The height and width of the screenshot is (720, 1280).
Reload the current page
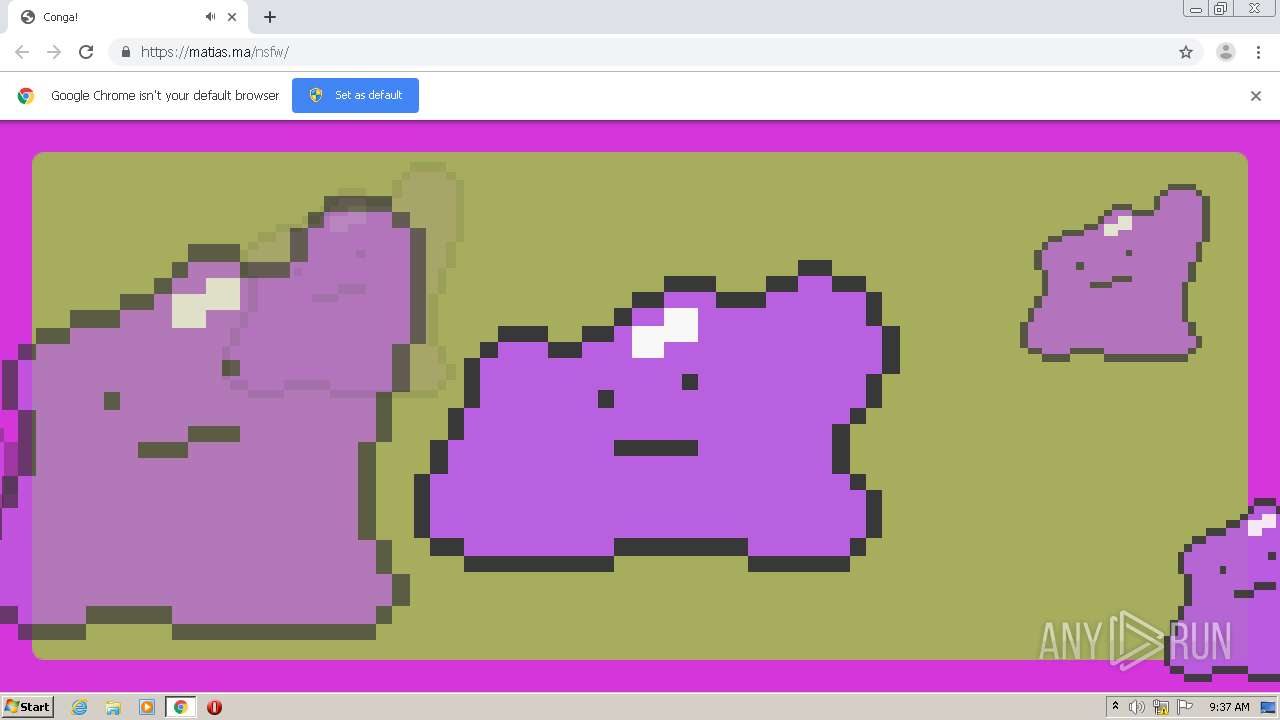(x=86, y=52)
